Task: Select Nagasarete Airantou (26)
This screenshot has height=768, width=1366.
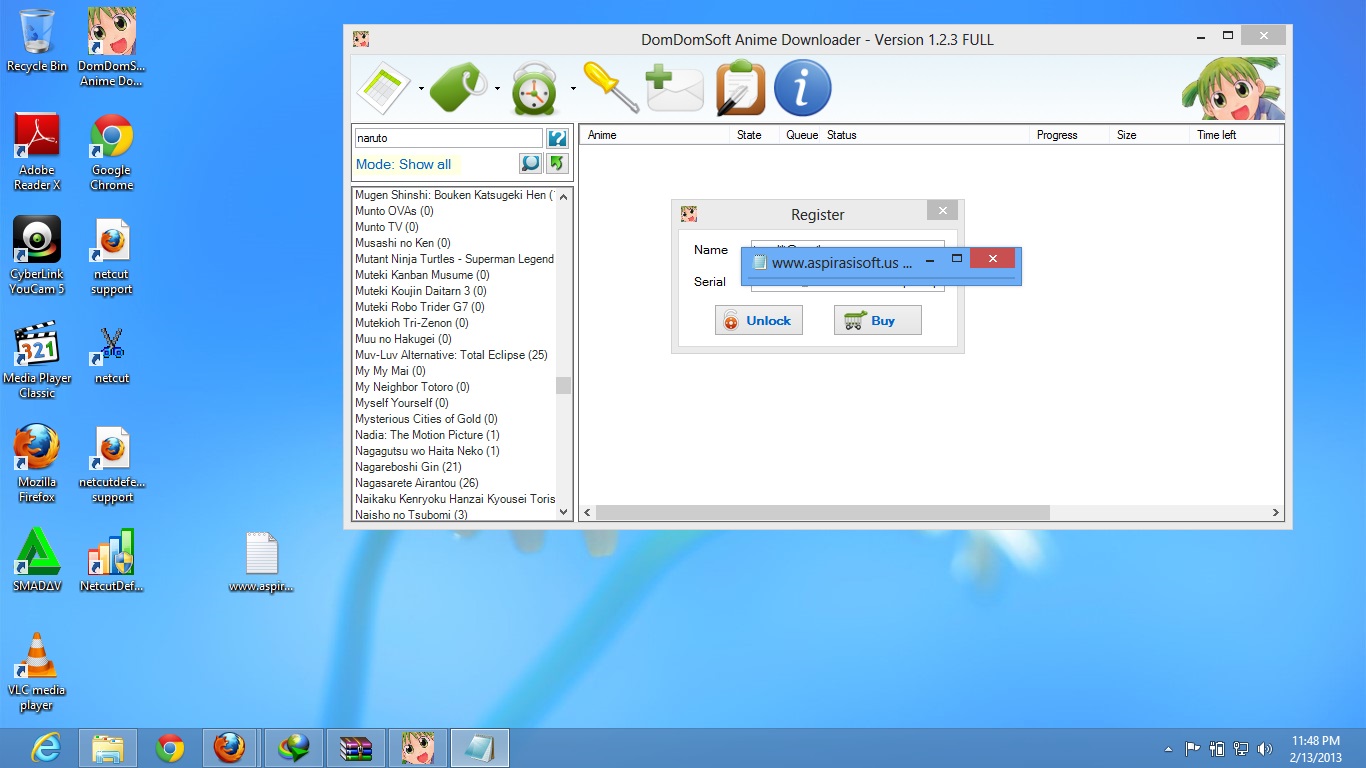Action: click(x=417, y=483)
